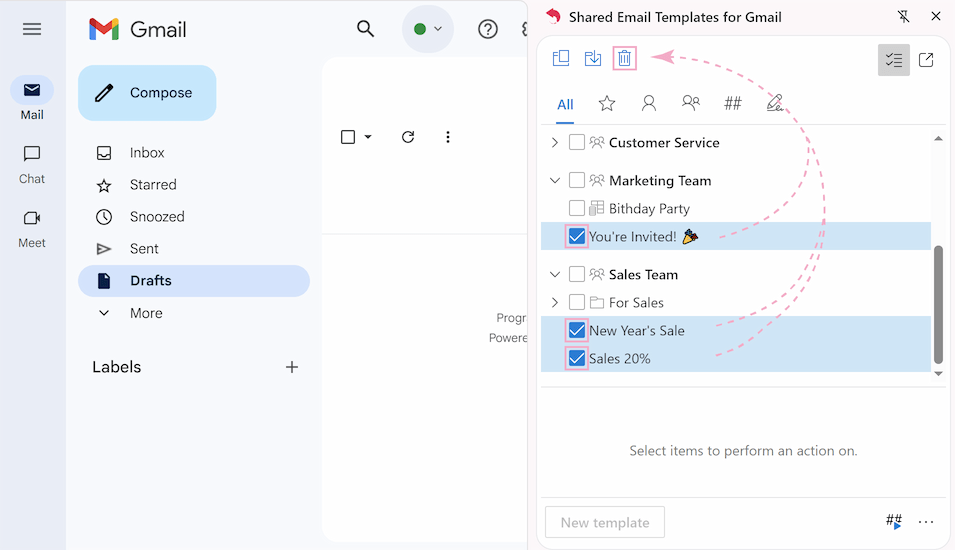Image resolution: width=955 pixels, height=550 pixels.
Task: Expand the Customer Service team folder
Action: click(554, 143)
